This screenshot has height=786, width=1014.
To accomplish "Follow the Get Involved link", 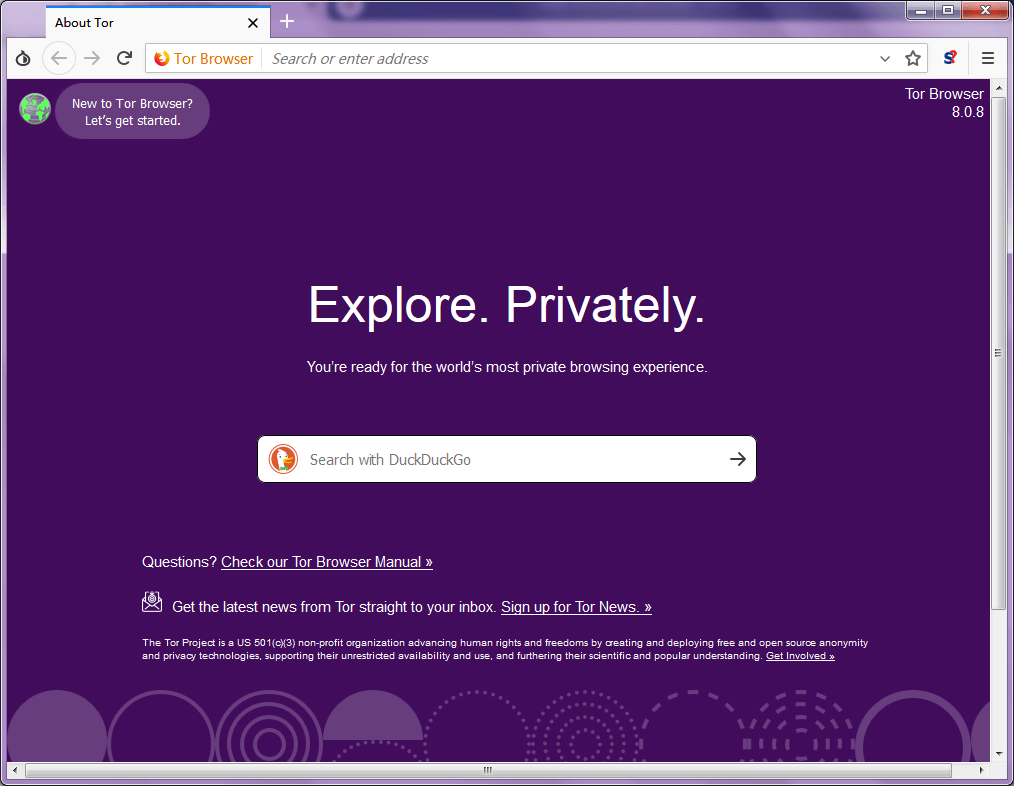I will (800, 656).
